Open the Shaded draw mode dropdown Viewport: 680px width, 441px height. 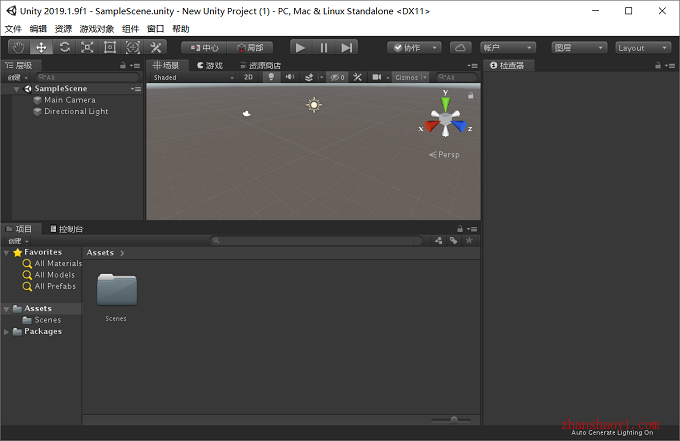tap(193, 77)
